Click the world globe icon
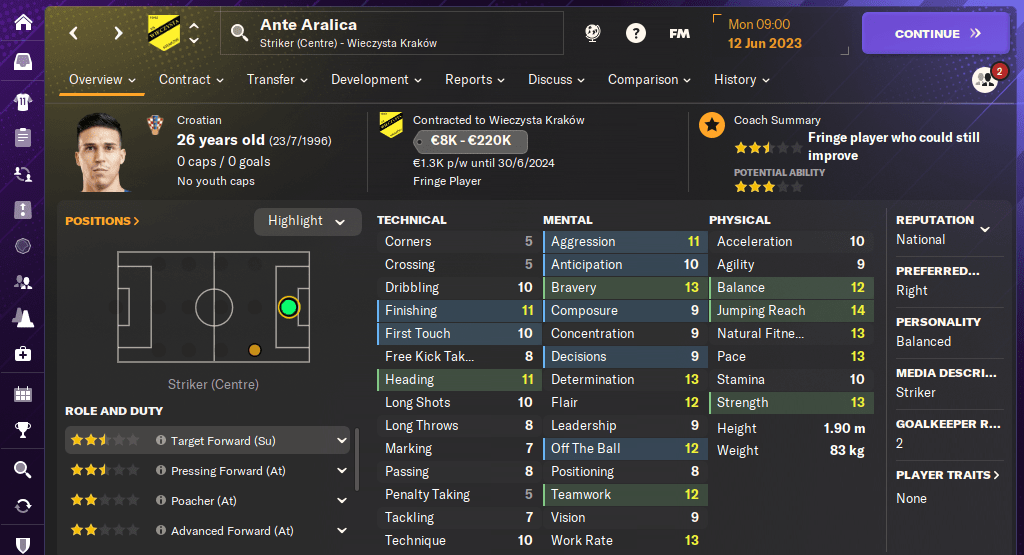This screenshot has height=555, width=1024. pyautogui.click(x=593, y=33)
